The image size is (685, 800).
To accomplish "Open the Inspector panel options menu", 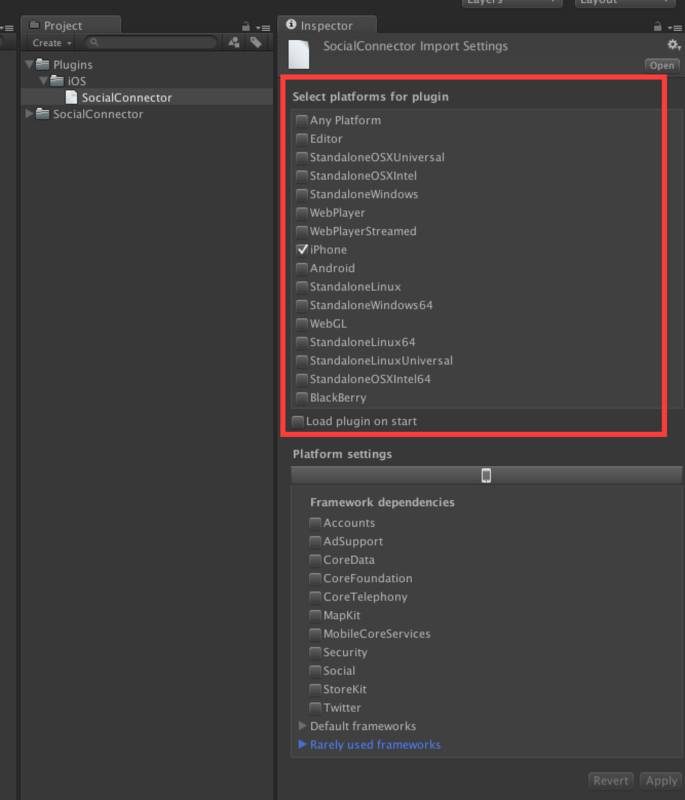I will [675, 28].
